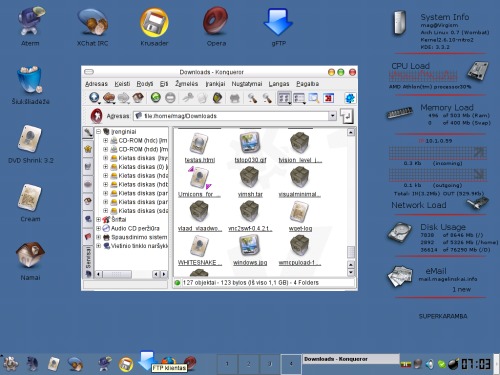Select the Icon View mode button
Screen dimensions: 500x375
(284, 98)
